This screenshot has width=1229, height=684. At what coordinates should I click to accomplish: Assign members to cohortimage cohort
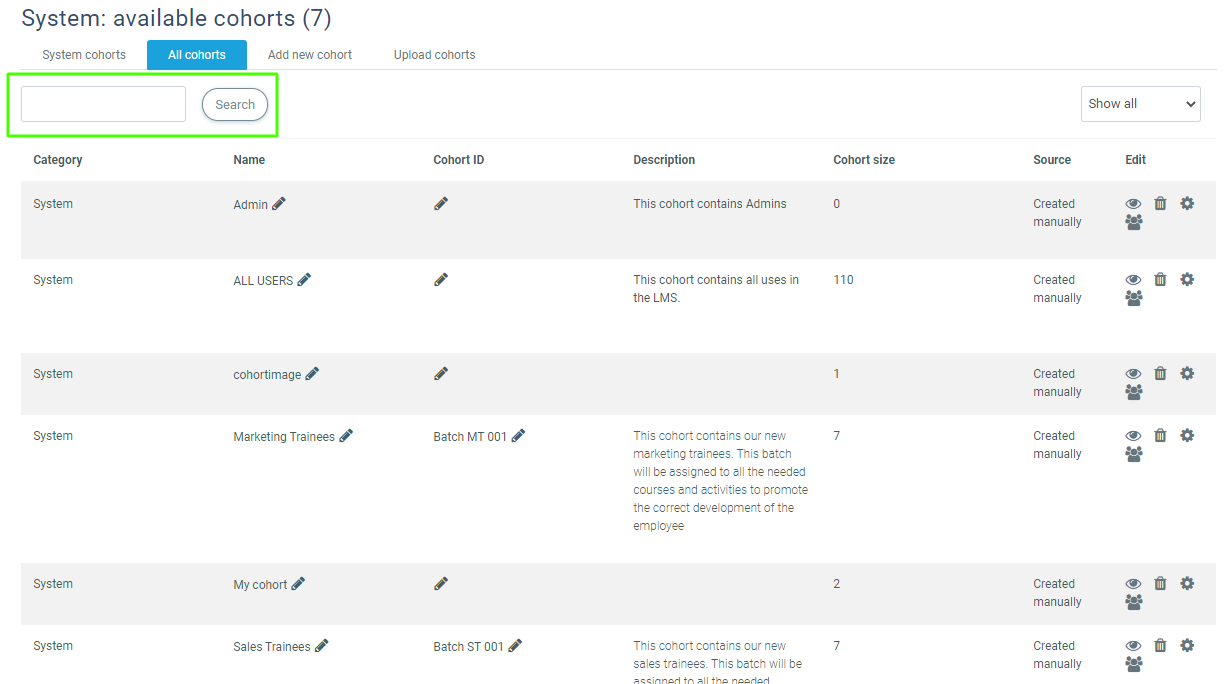point(1133,393)
